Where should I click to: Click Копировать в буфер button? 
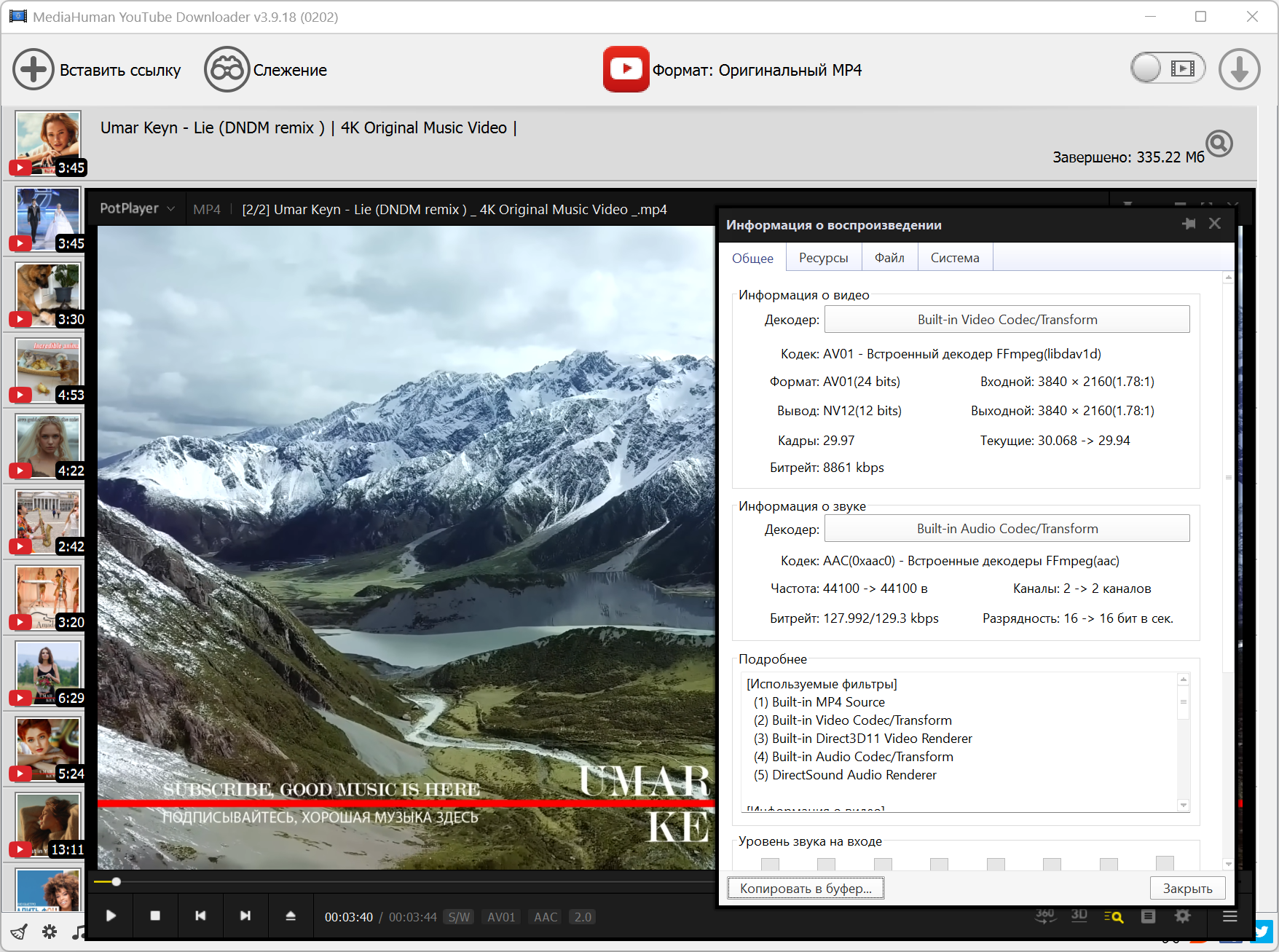tap(806, 888)
